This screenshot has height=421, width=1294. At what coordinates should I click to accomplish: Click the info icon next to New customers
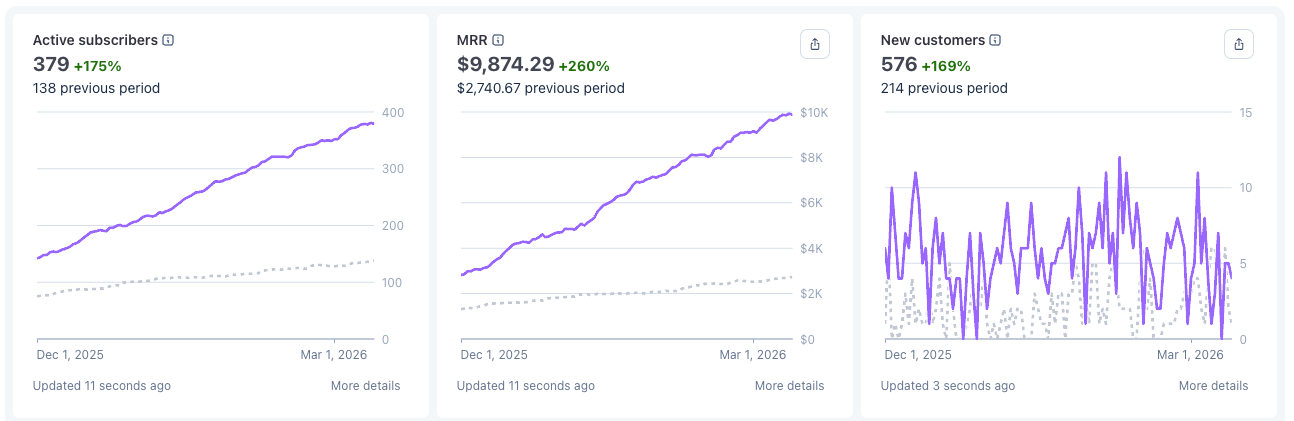pyautogui.click(x=995, y=40)
